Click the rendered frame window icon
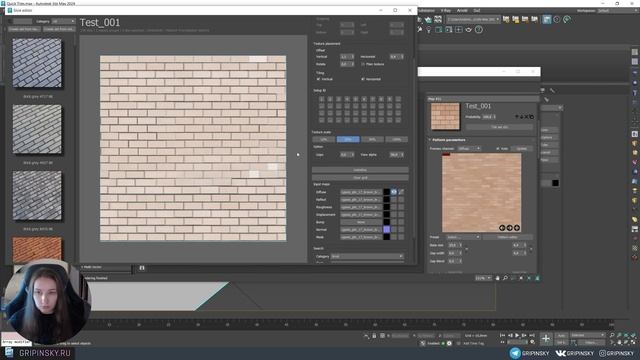 (x=438, y=19)
